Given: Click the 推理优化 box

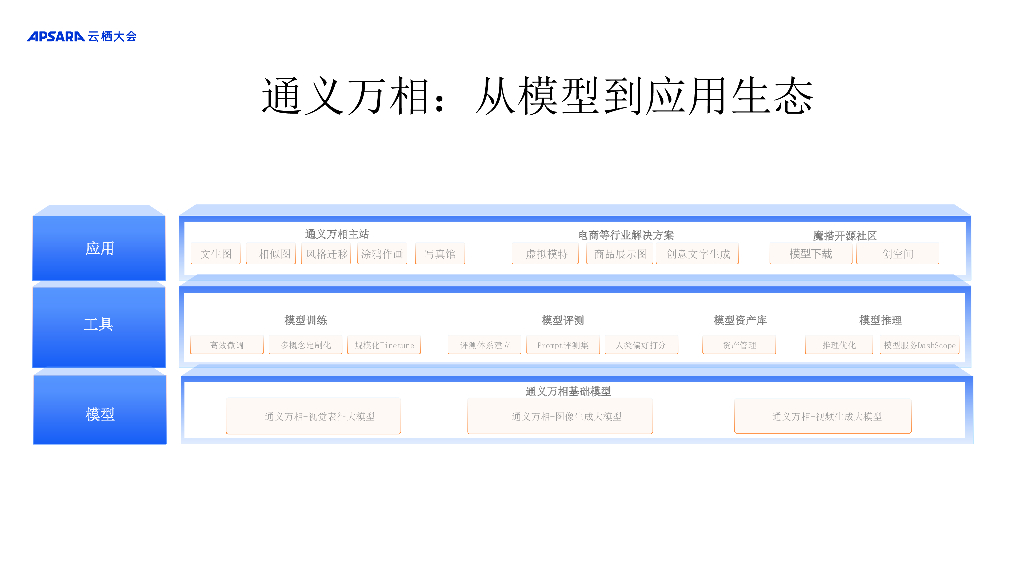Looking at the screenshot, I should tap(839, 345).
